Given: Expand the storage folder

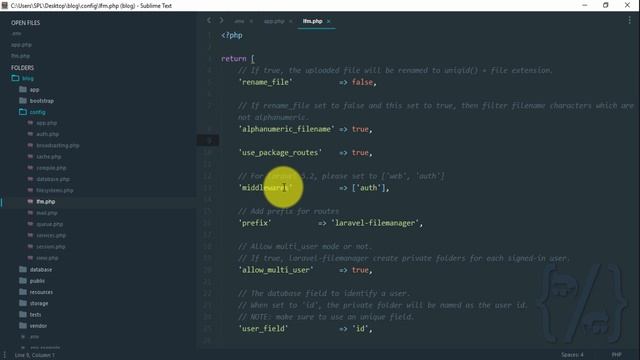Looking at the screenshot, I should tap(33, 303).
